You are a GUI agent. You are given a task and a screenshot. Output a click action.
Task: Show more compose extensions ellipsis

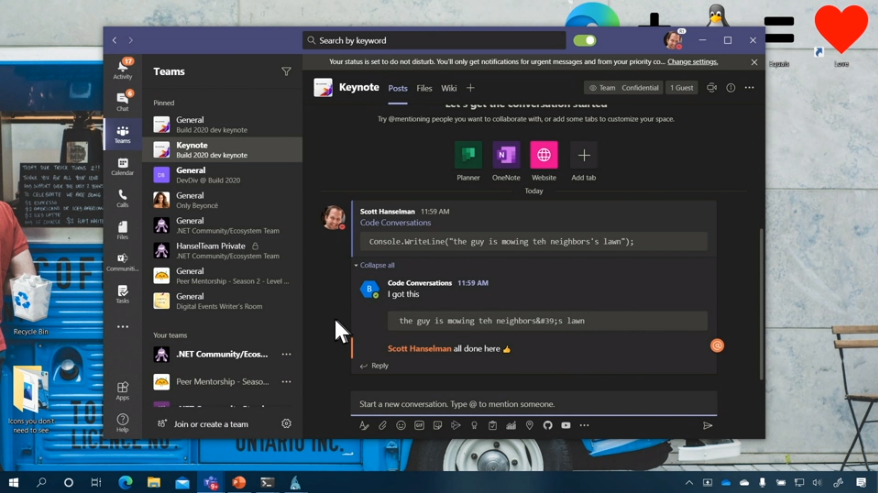(584, 425)
